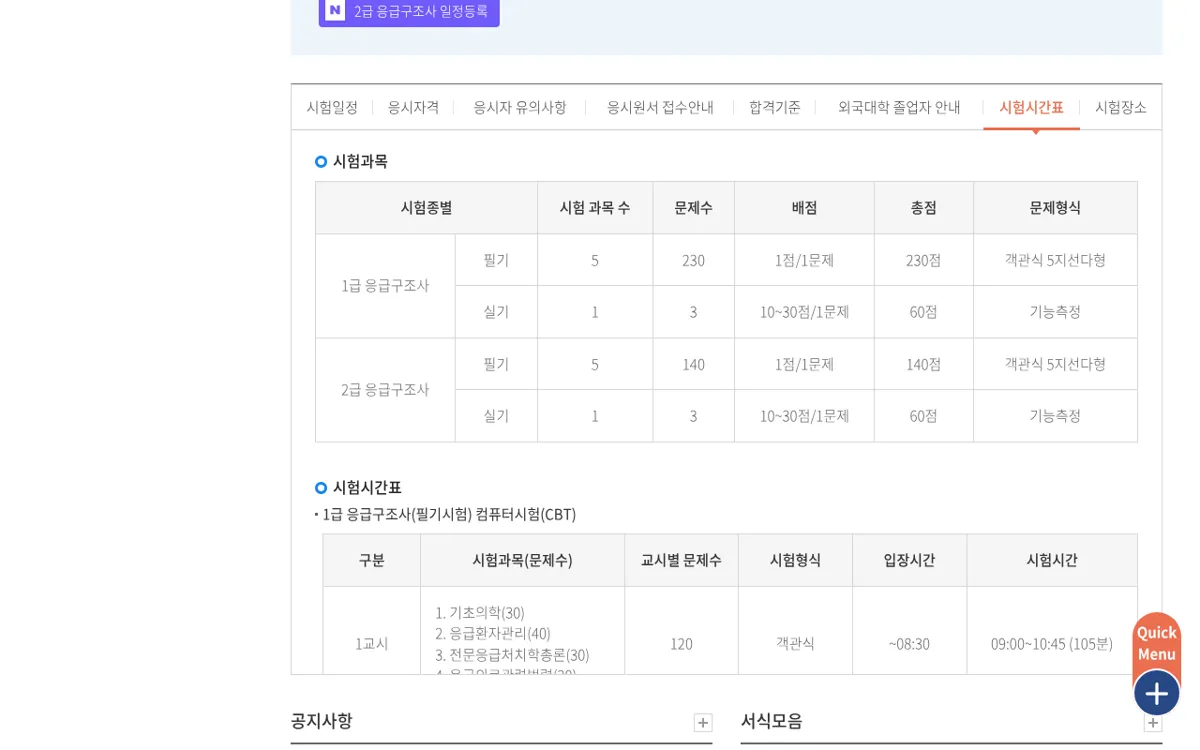This screenshot has width=1200, height=750.
Task: Select the 응시원서 접수안내 tab
Action: [x=660, y=107]
